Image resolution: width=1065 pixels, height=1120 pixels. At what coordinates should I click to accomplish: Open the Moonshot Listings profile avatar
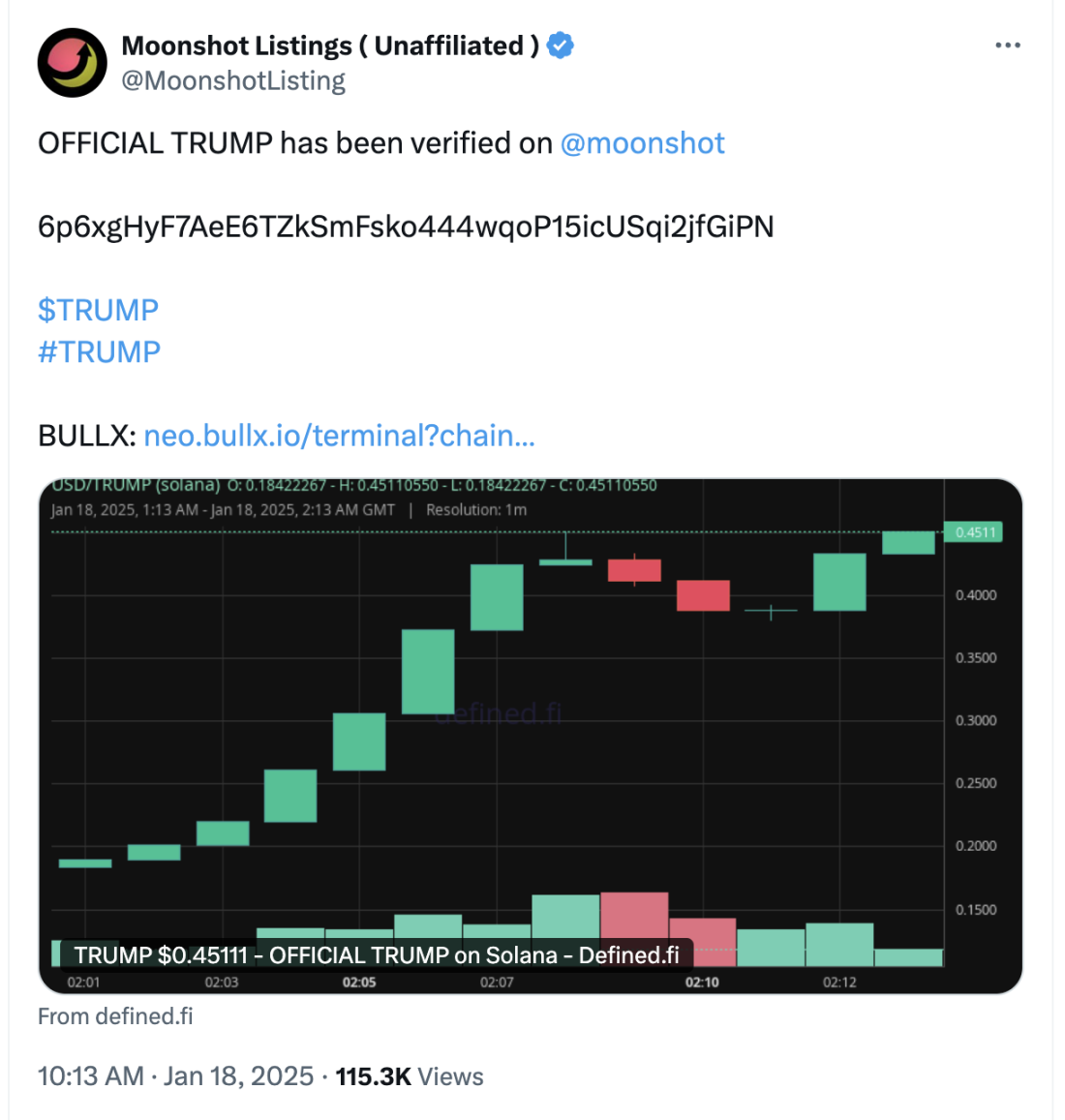[72, 63]
